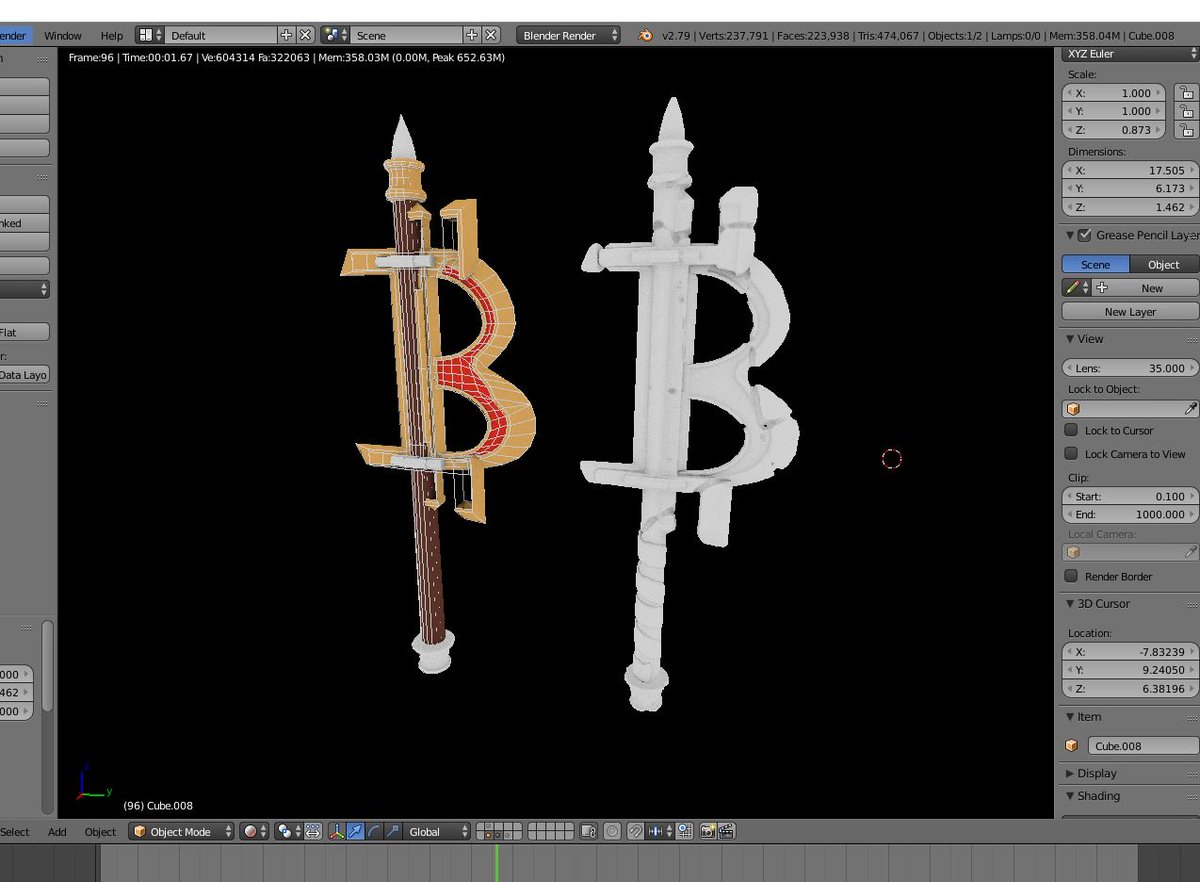
Task: Switch to the Object tab under Grease Pencil
Action: click(x=1163, y=264)
